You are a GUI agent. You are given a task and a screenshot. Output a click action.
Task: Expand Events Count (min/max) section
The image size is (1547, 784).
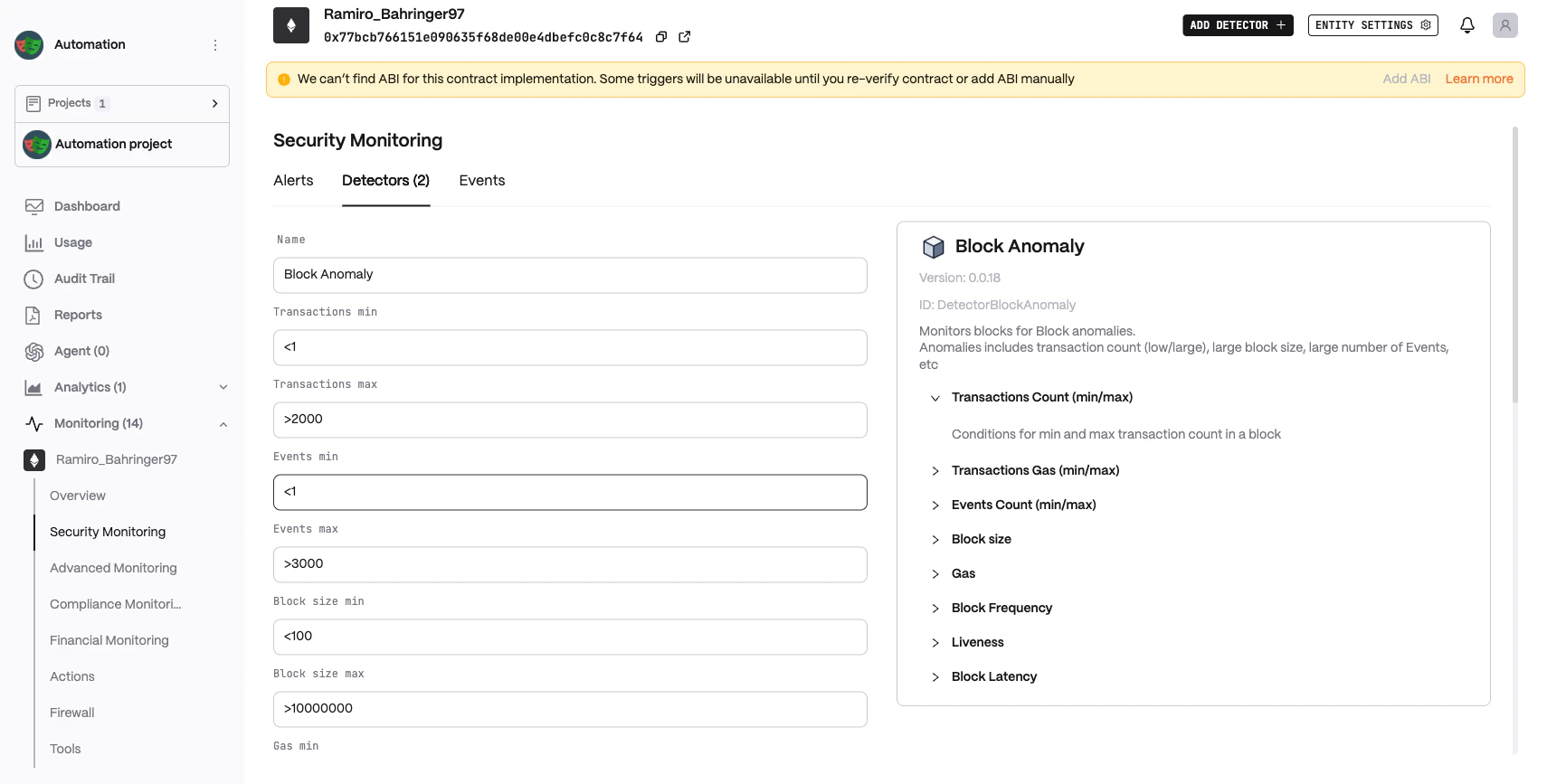935,505
